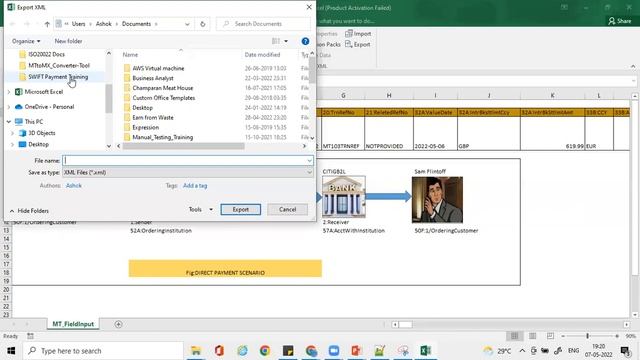Switch to the MT_FieldInput sheet tab
640x360 pixels.
click(x=73, y=324)
